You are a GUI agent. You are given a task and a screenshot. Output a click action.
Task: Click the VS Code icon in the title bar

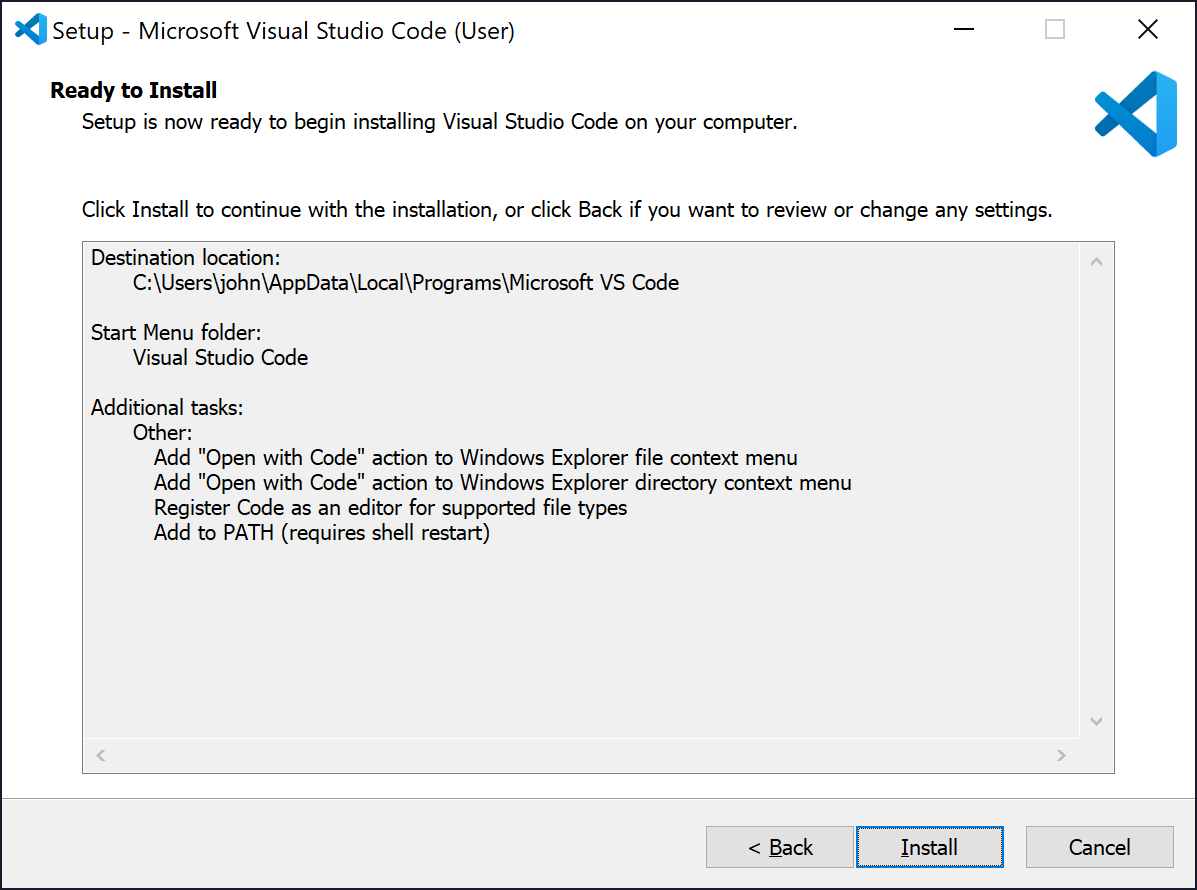(31, 30)
